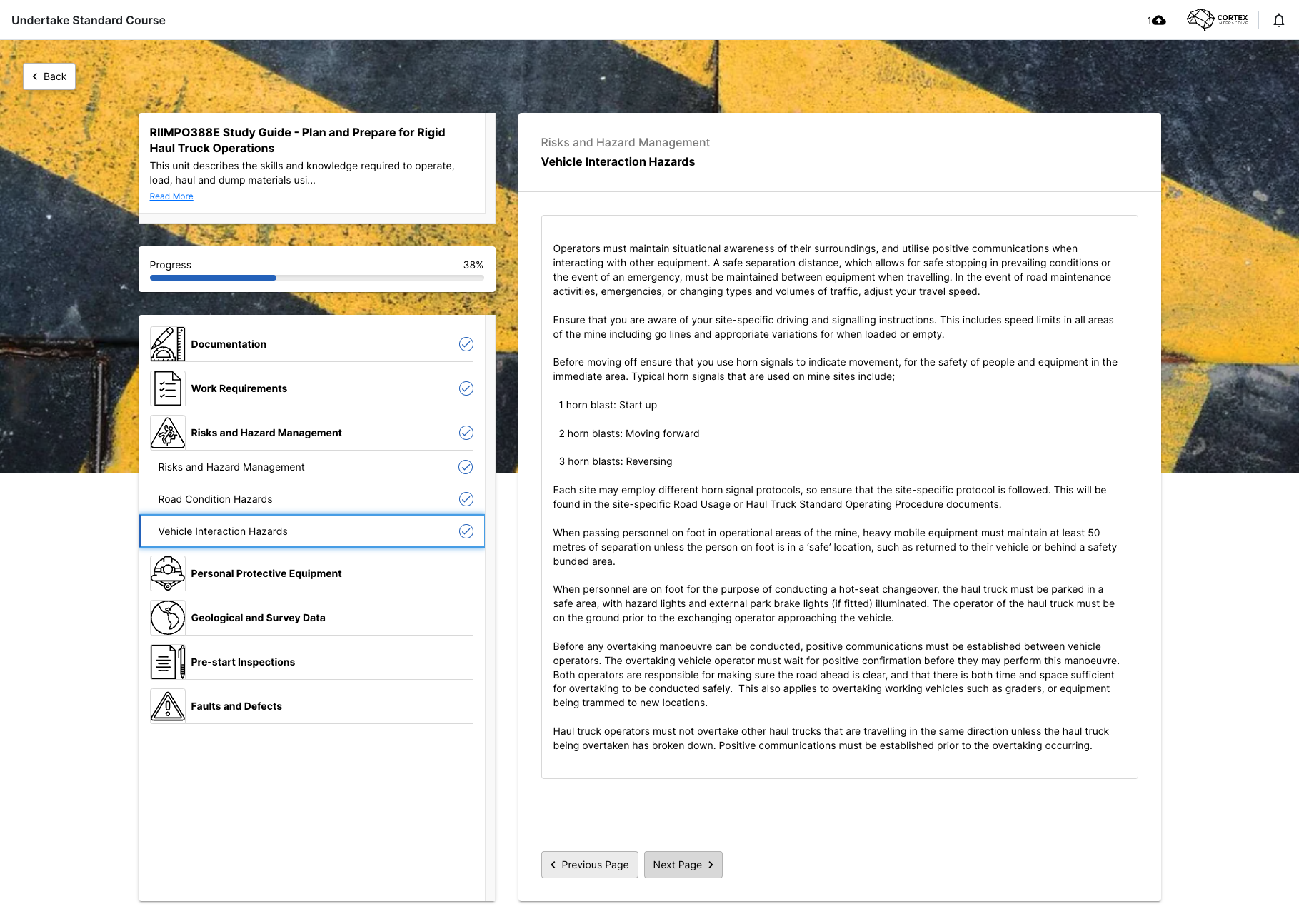Expand the Geological and Survey Data section
The image size is (1299, 924).
312,618
